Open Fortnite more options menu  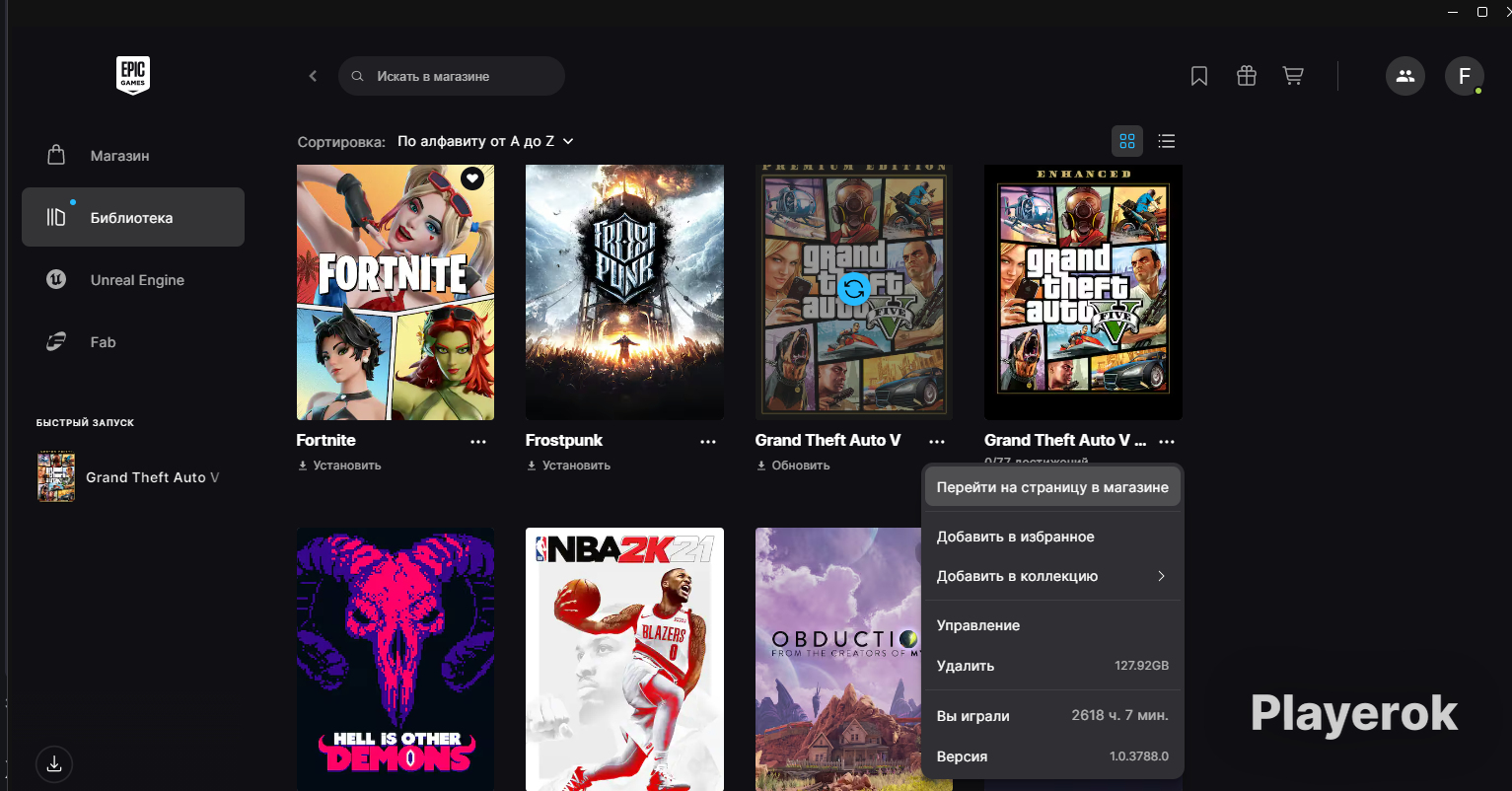tap(478, 442)
